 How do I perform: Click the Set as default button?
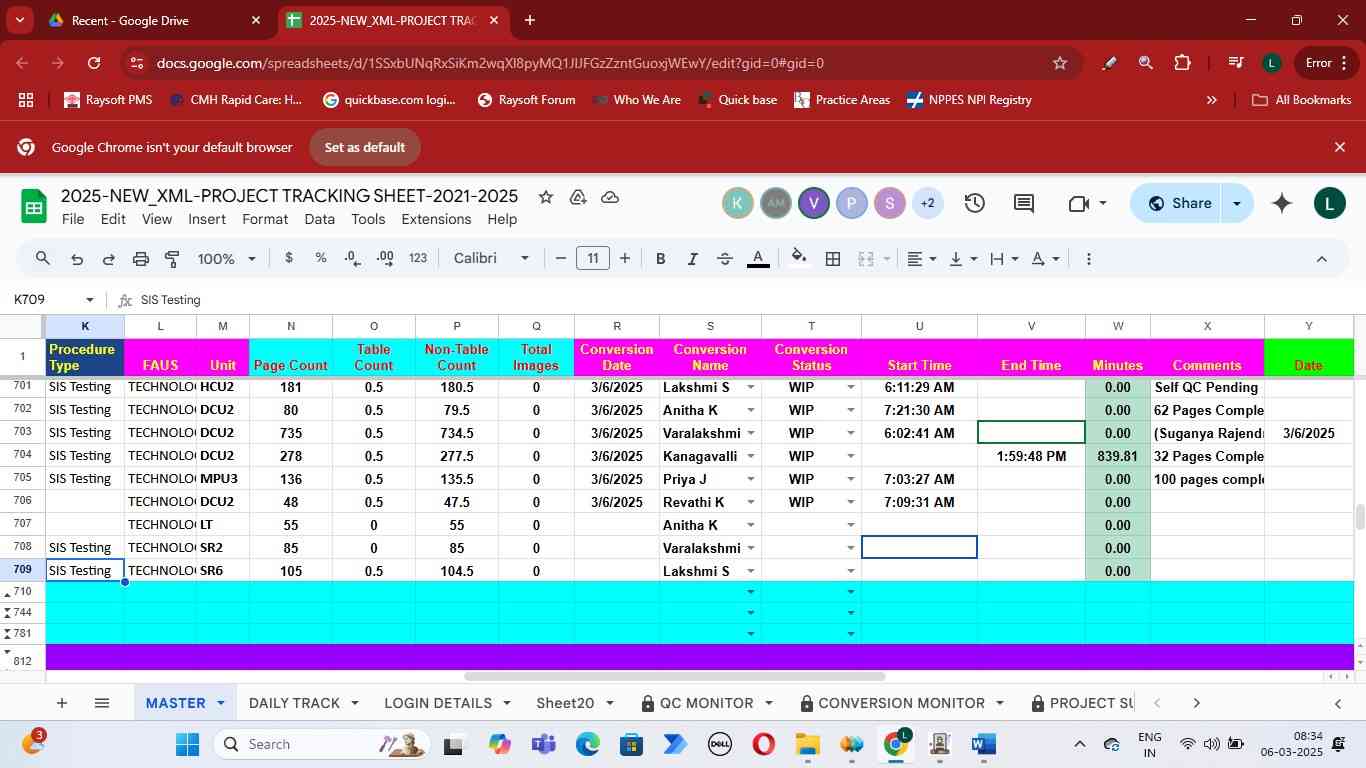[x=364, y=147]
